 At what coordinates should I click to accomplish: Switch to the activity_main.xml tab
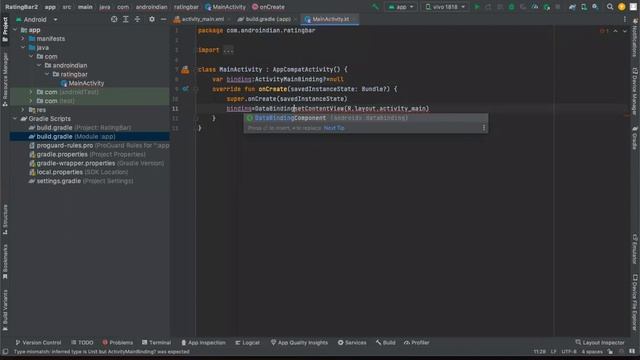tap(202, 19)
